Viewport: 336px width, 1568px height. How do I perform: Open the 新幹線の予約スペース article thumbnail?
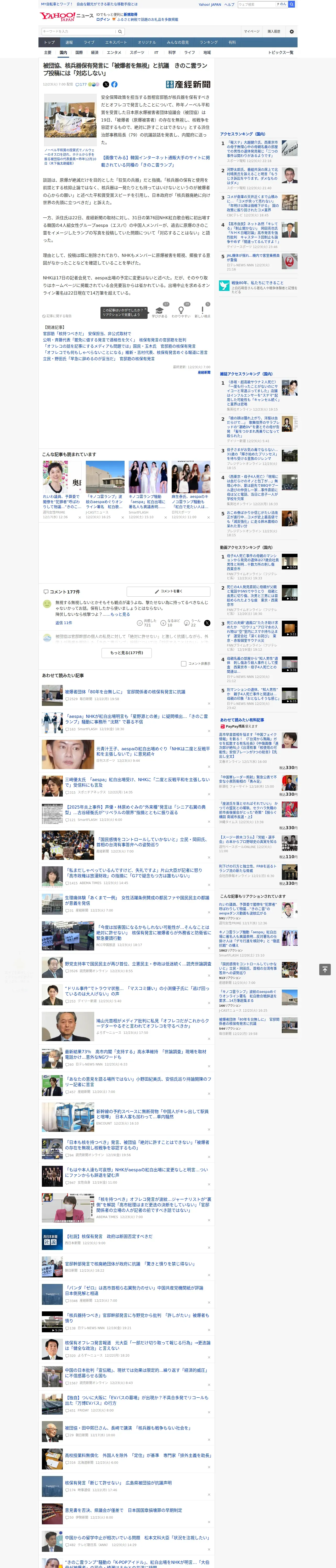68,1117
